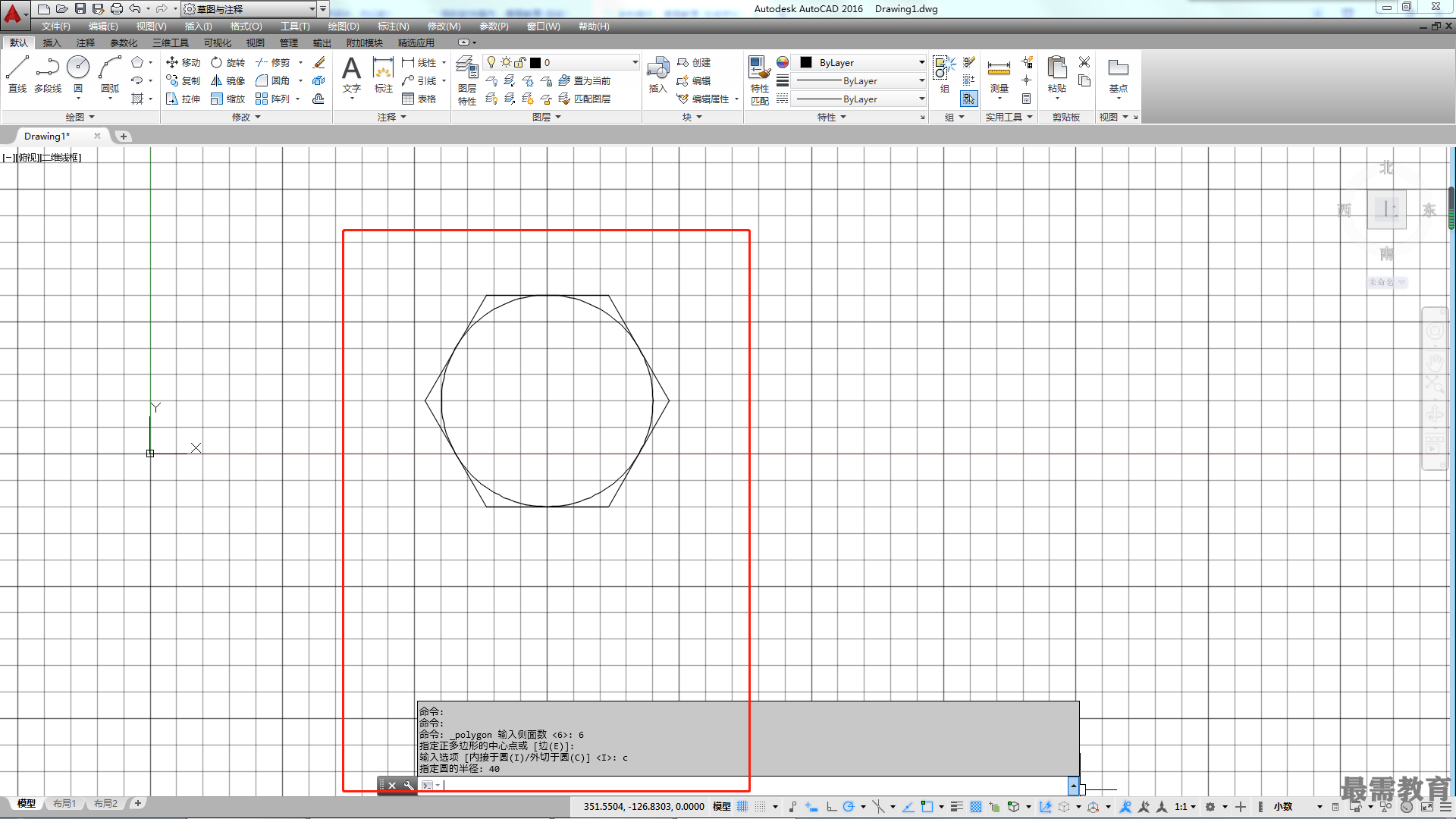Click 特性匹配 (Match Properties) icon

(x=759, y=80)
